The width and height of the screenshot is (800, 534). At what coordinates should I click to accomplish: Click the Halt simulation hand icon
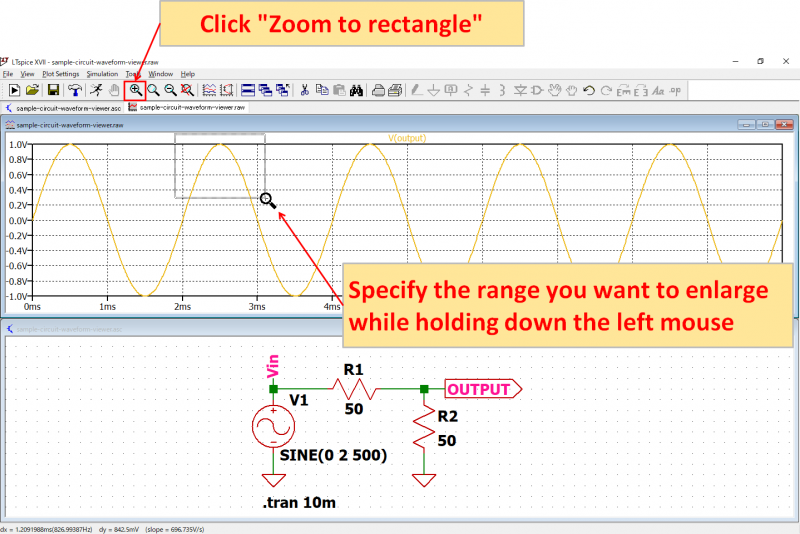tap(114, 90)
